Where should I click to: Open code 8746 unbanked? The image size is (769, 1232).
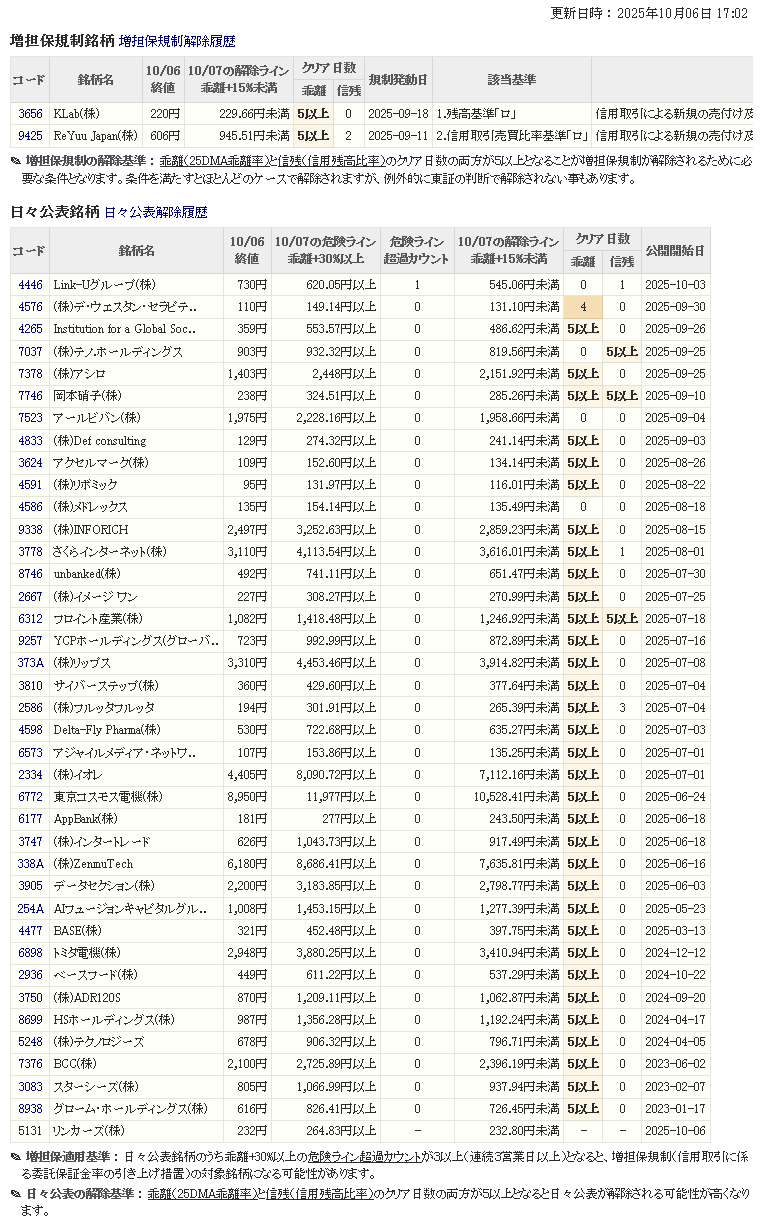pyautogui.click(x=30, y=574)
